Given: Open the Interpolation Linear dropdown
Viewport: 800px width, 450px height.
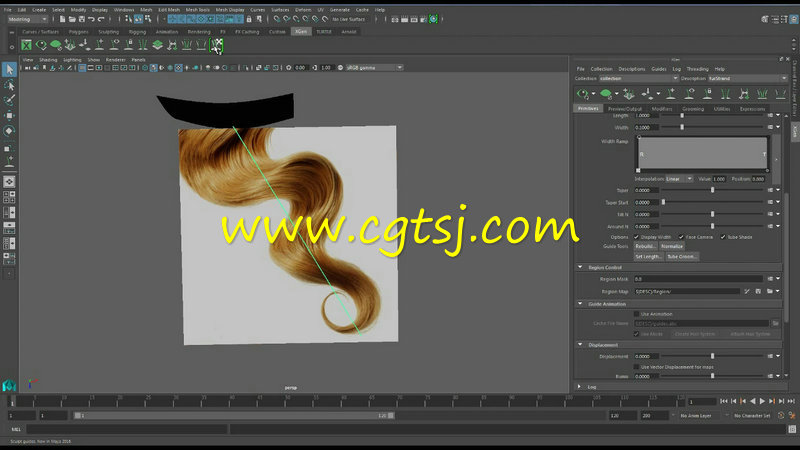Looking at the screenshot, I should pyautogui.click(x=679, y=179).
